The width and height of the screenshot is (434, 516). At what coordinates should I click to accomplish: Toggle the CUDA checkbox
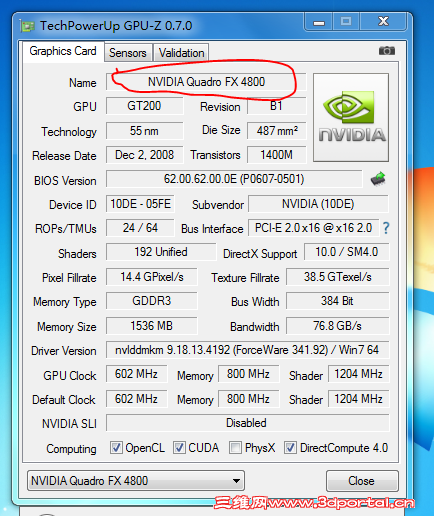point(179,448)
